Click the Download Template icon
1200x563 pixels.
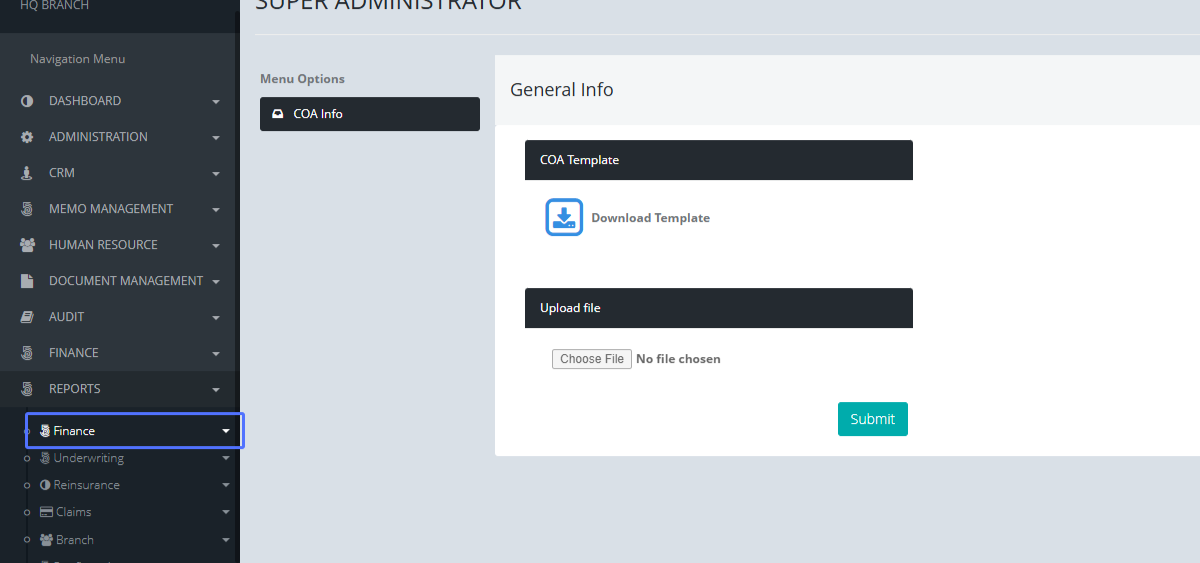pos(564,217)
